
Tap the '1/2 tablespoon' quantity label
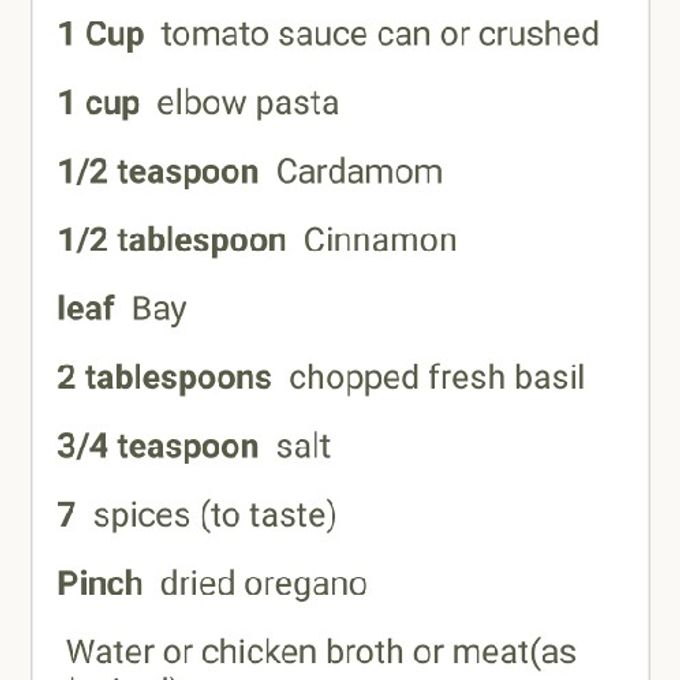coord(172,240)
